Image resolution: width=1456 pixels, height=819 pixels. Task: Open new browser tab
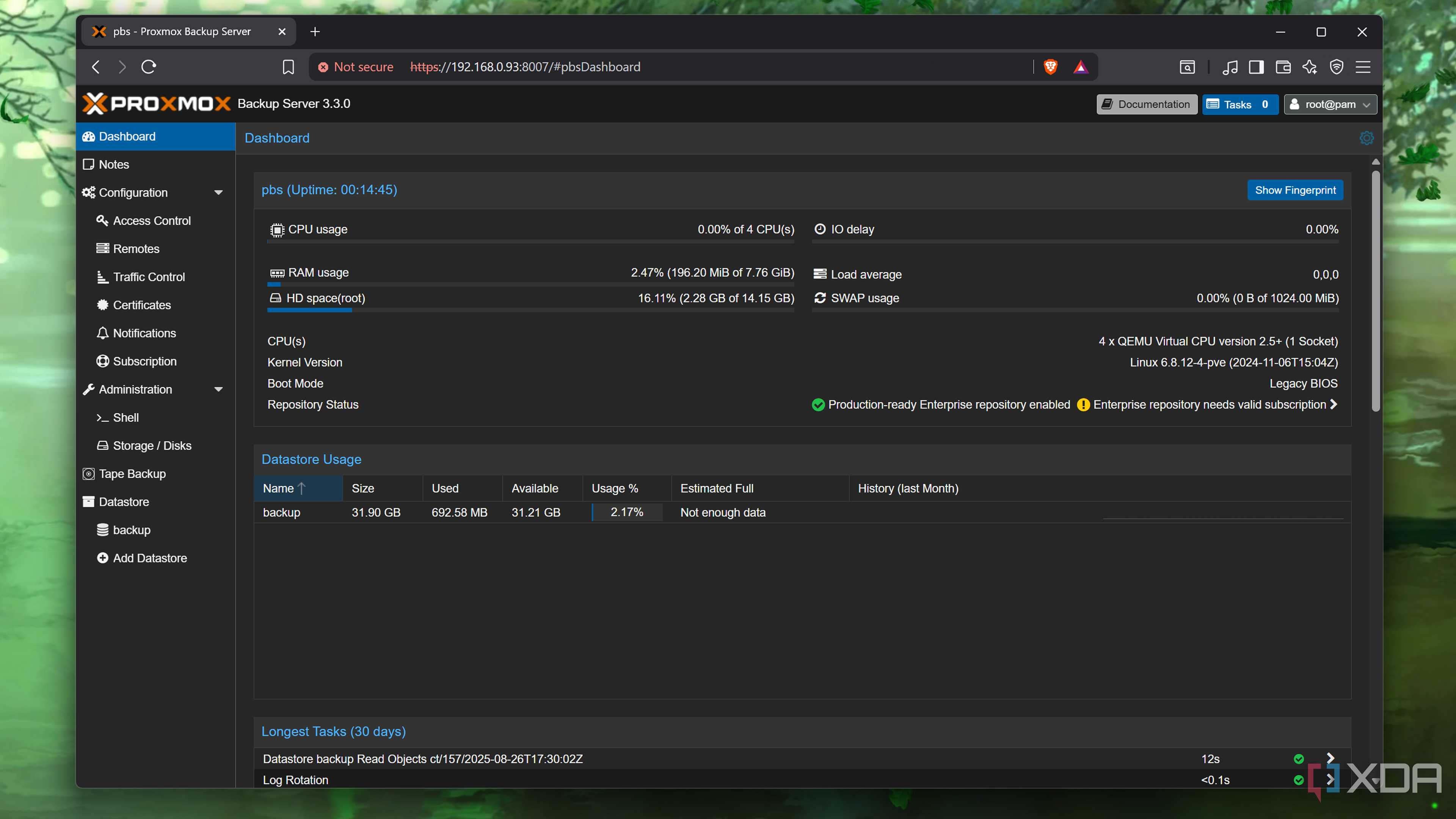(x=315, y=31)
